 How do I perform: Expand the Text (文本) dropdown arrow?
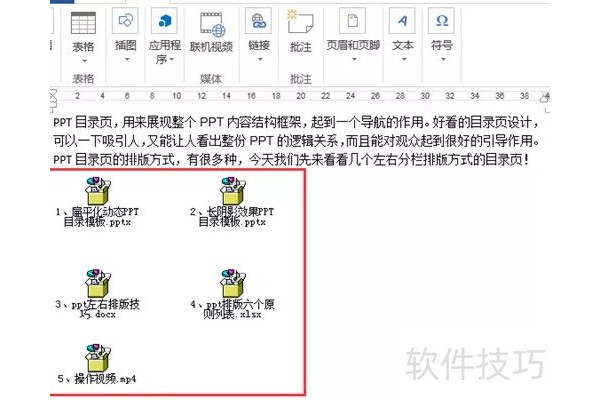[x=404, y=59]
